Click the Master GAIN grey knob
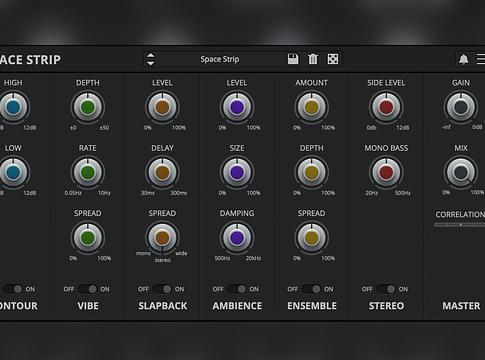This screenshot has height=360, width=485. point(461,107)
